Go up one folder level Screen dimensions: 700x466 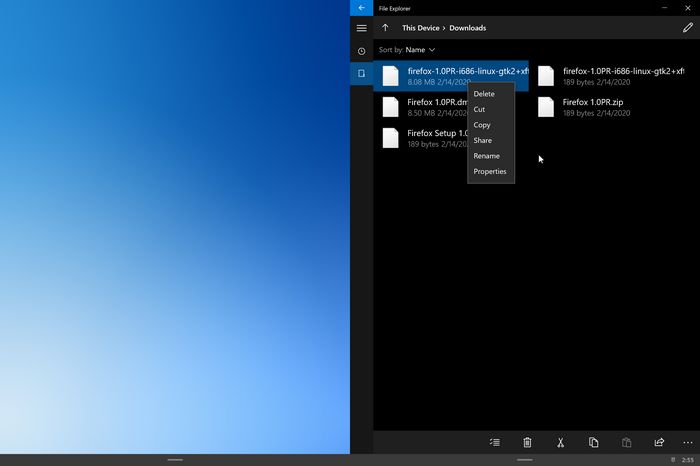(x=385, y=28)
